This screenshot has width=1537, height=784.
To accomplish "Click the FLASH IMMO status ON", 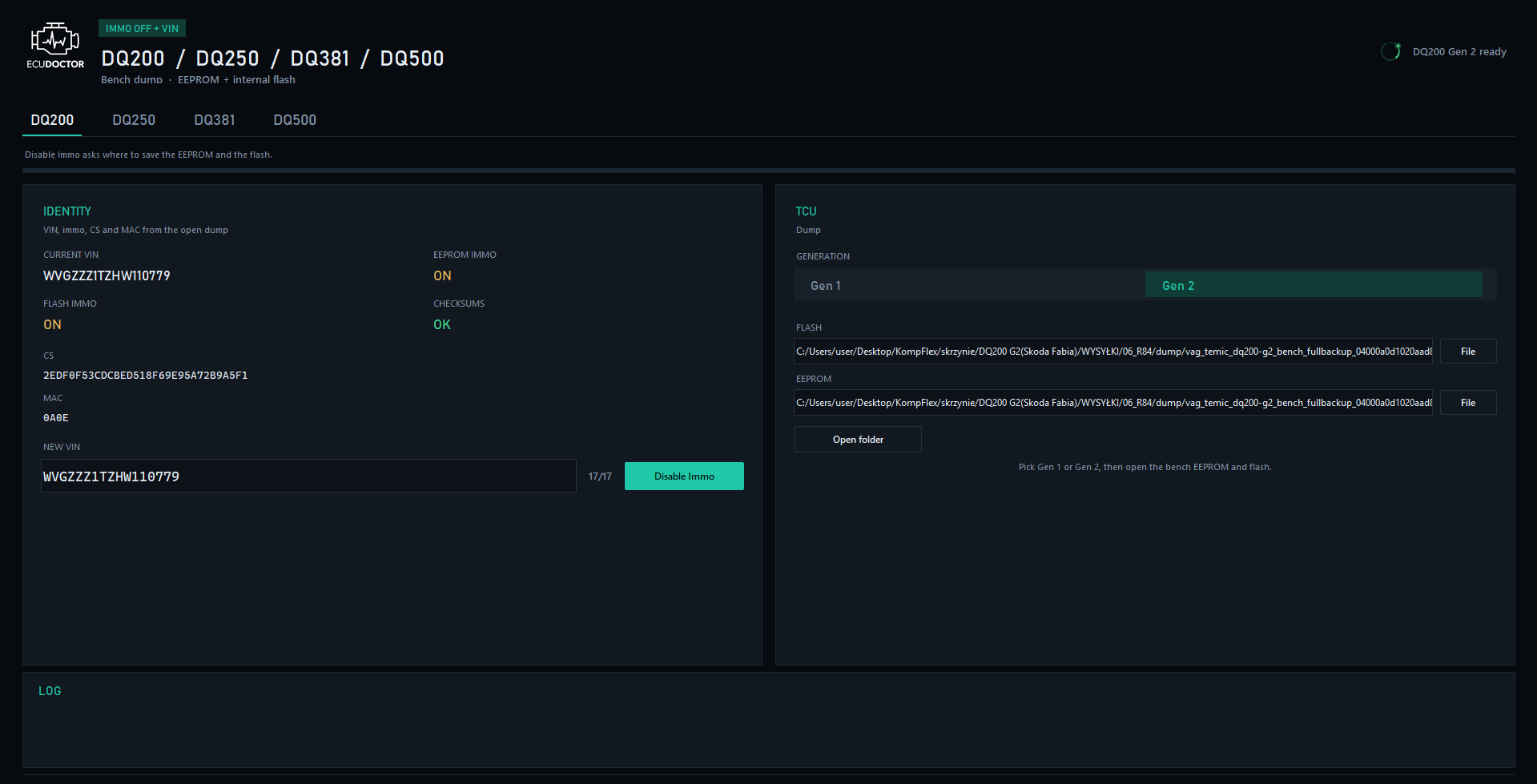I will pos(52,325).
